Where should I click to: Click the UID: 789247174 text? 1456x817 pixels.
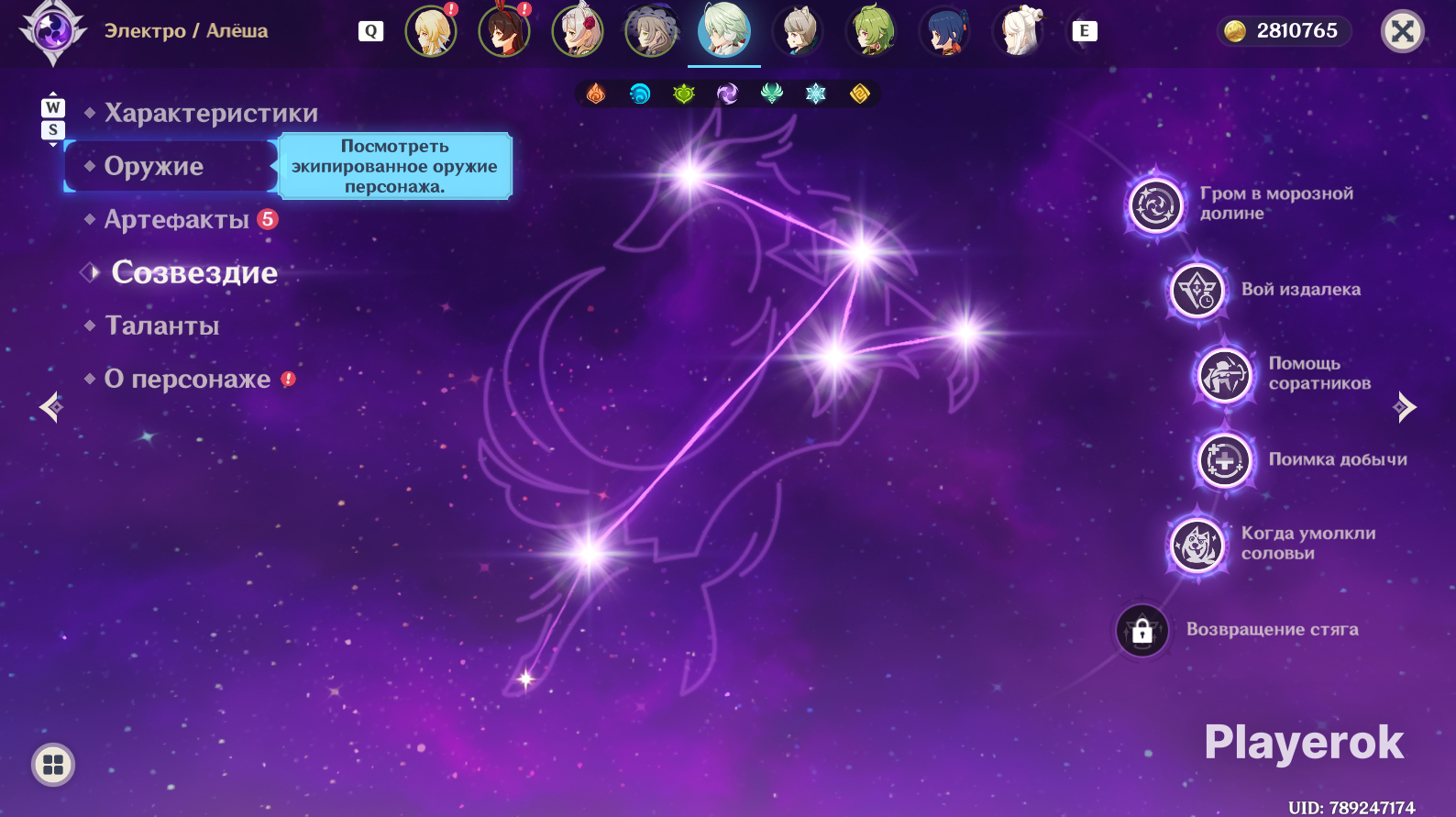coord(1351,807)
